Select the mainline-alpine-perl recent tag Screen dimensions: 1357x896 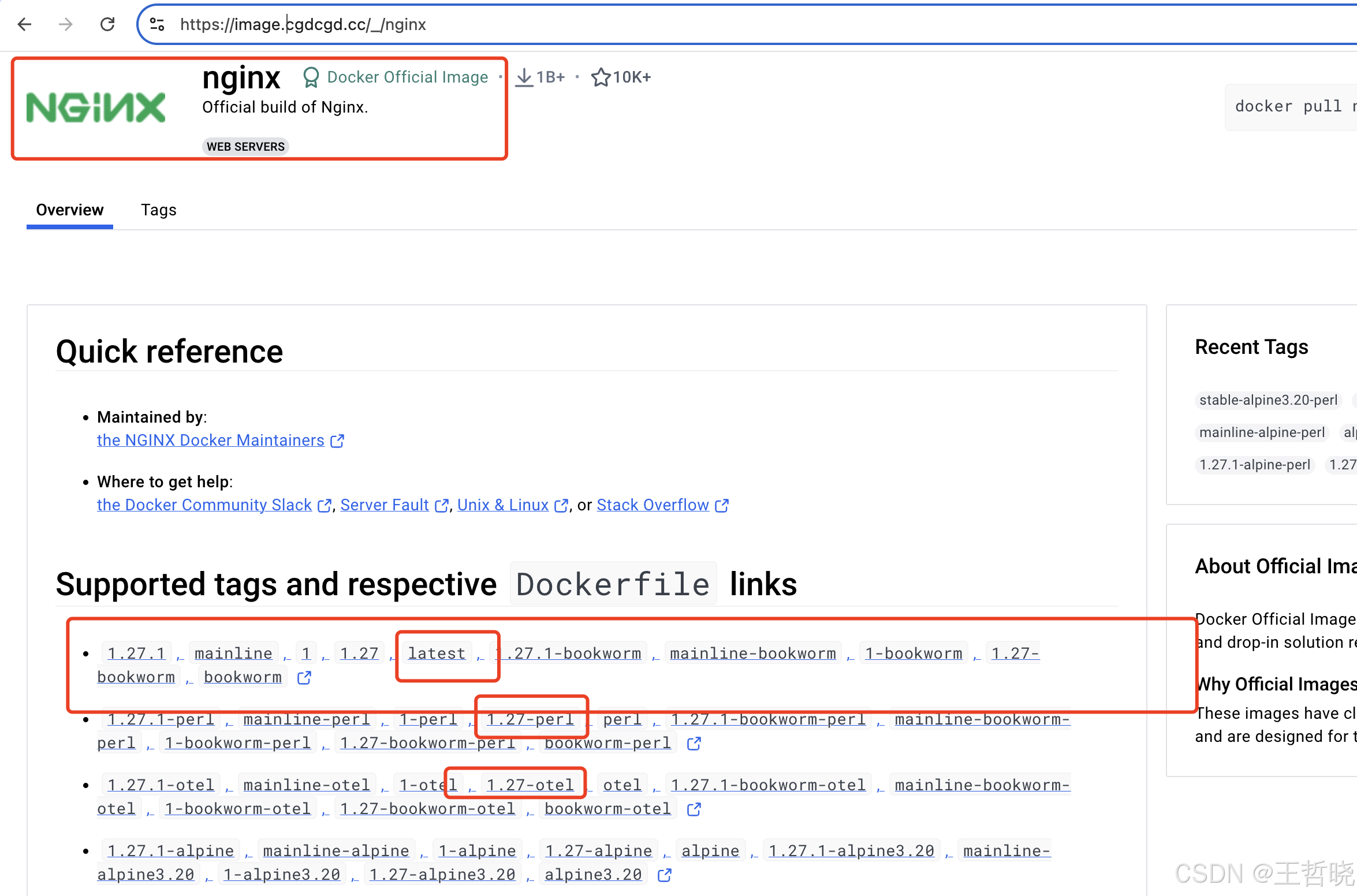[x=1262, y=432]
